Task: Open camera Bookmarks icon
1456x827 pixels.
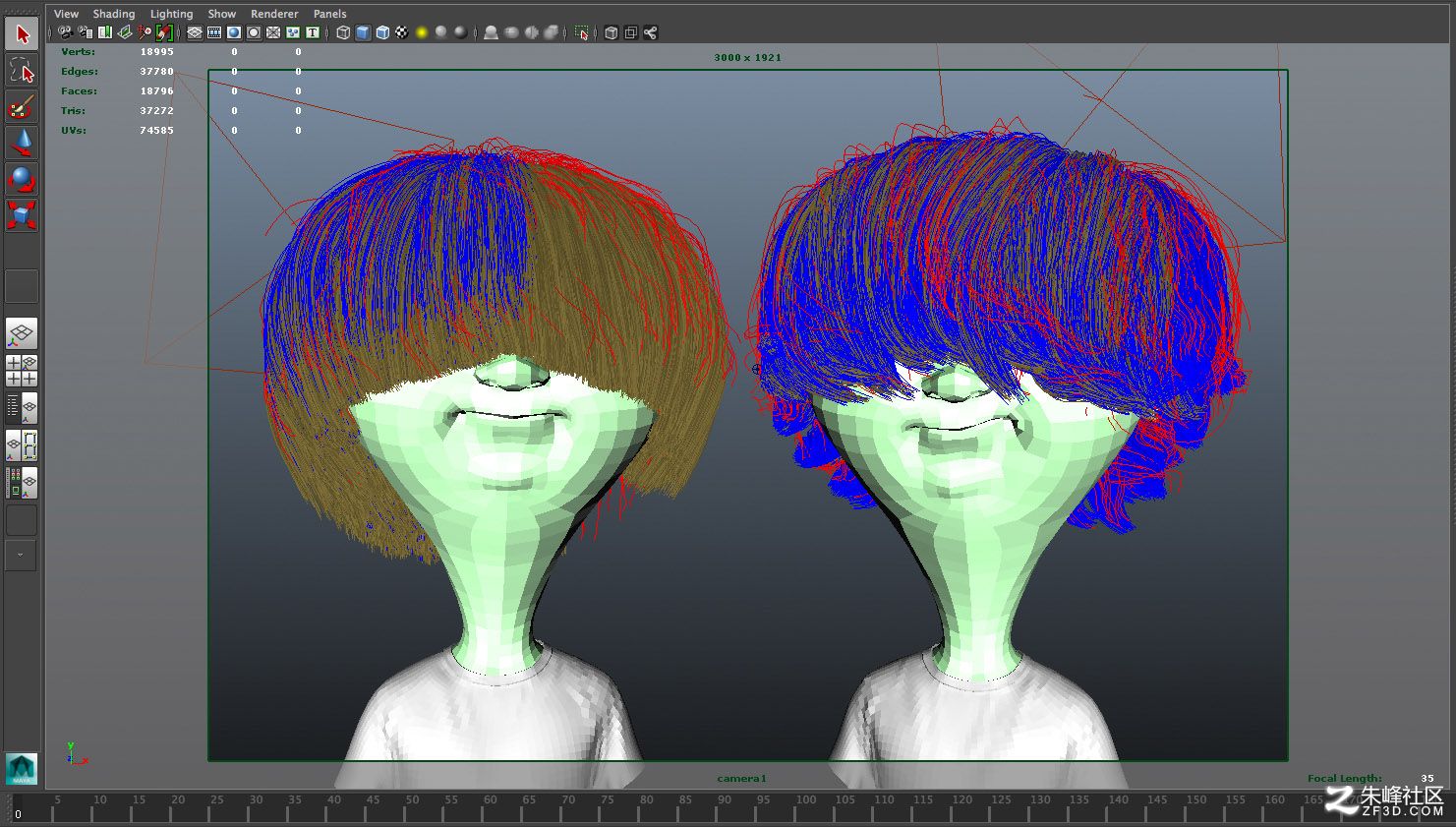Action: click(x=105, y=32)
